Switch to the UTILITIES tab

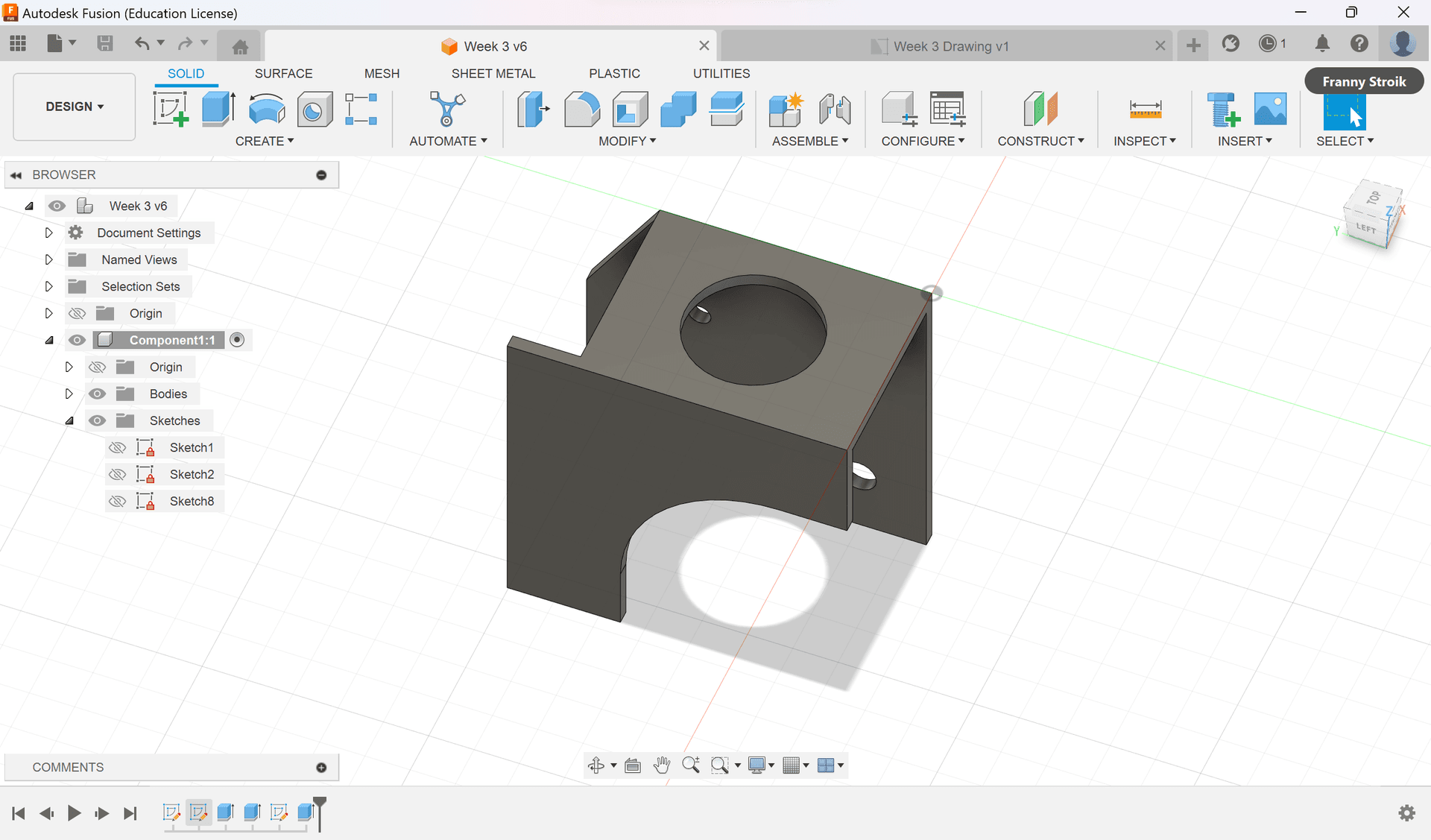pyautogui.click(x=721, y=73)
